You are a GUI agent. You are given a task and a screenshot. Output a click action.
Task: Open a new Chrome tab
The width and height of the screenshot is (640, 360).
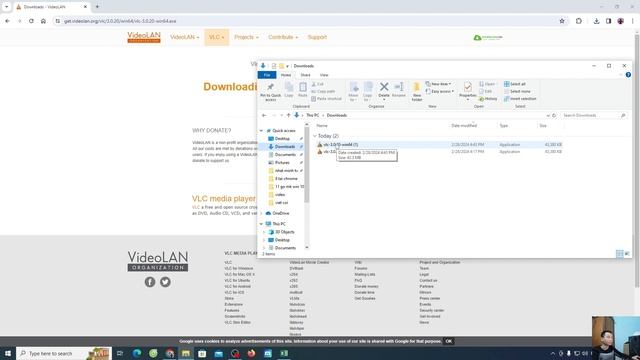(97, 7)
